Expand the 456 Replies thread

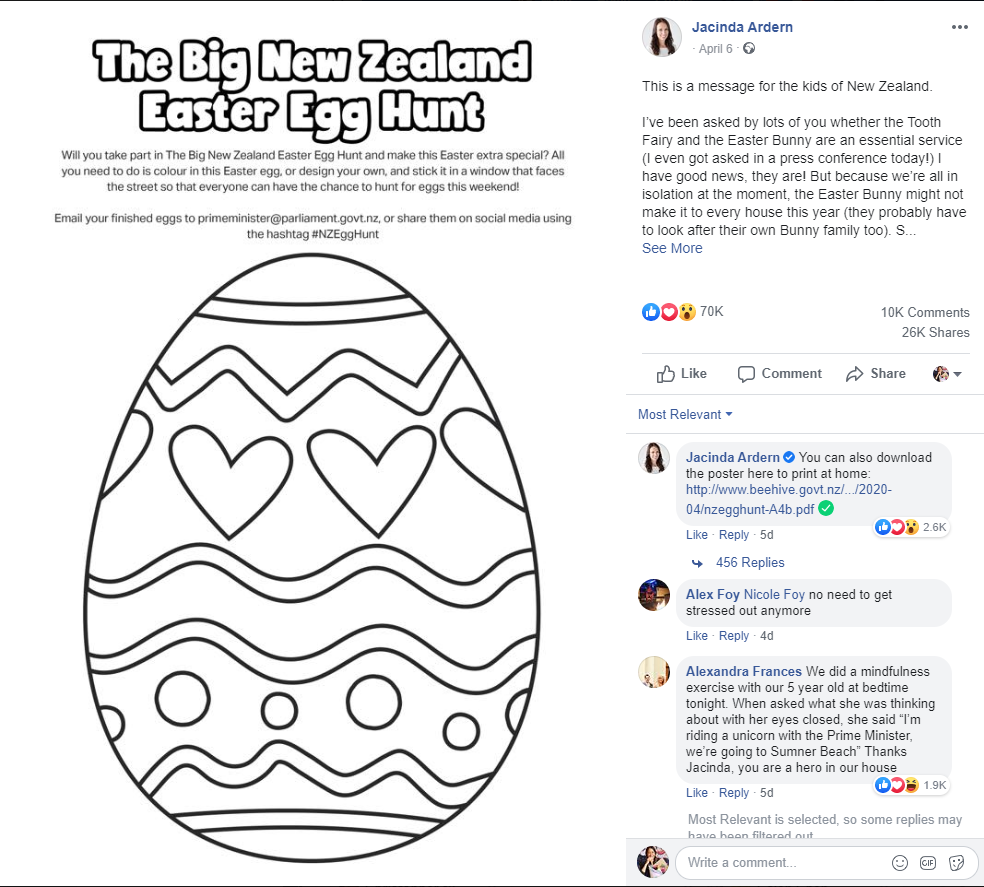pos(749,563)
